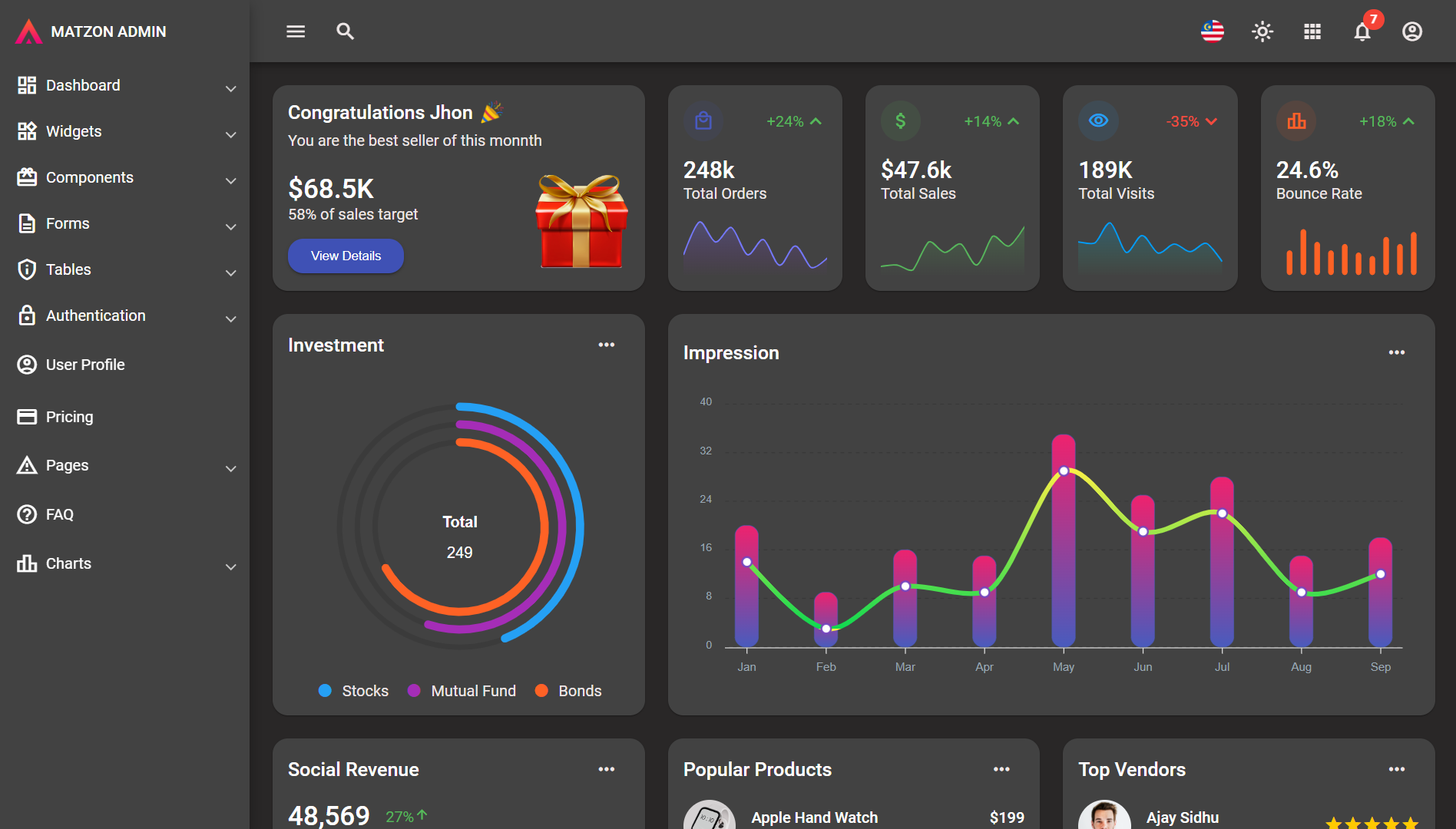
Task: Click the Stocks legend dot to toggle series
Action: 325,691
